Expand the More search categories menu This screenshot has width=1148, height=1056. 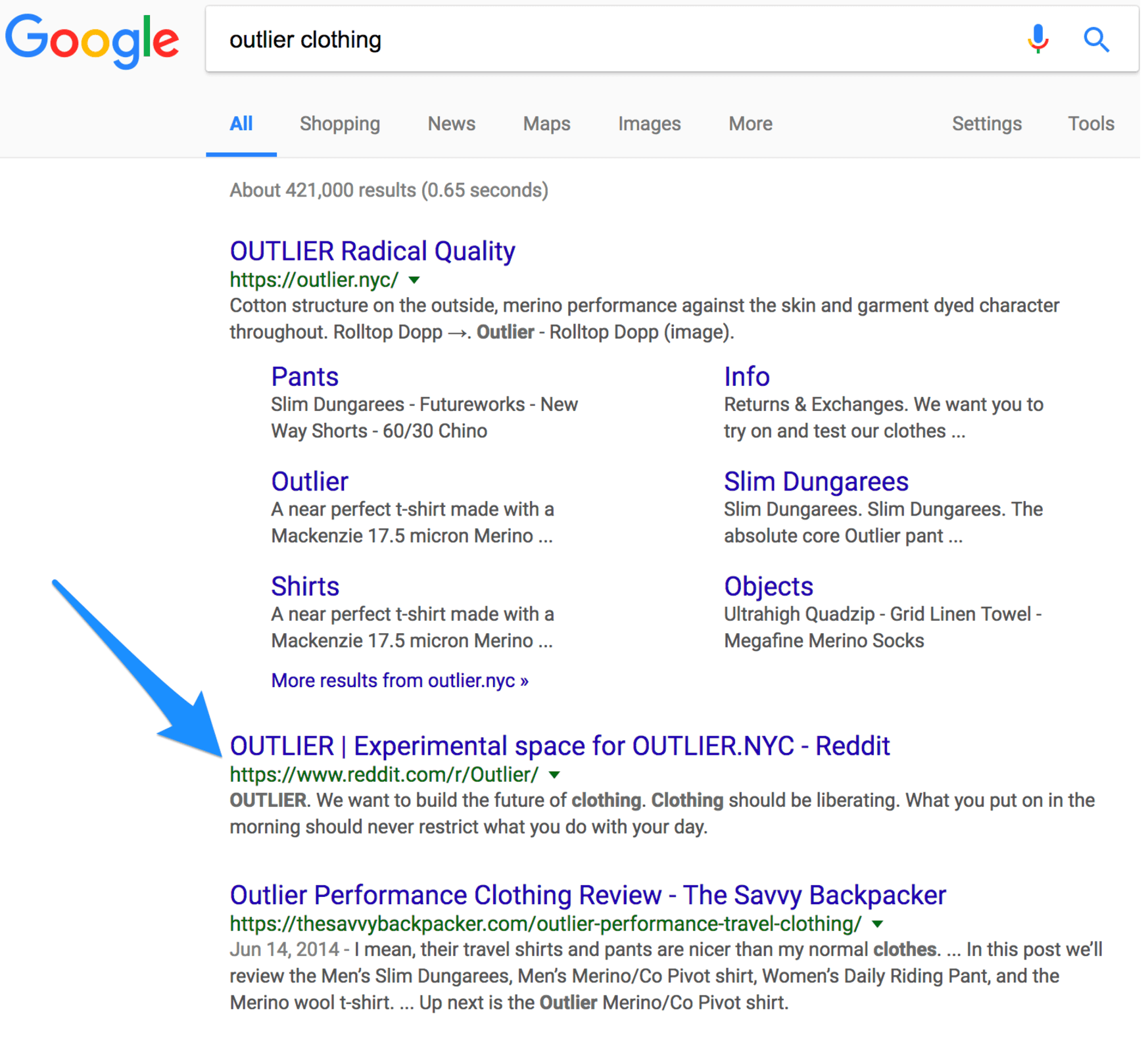pyautogui.click(x=750, y=124)
